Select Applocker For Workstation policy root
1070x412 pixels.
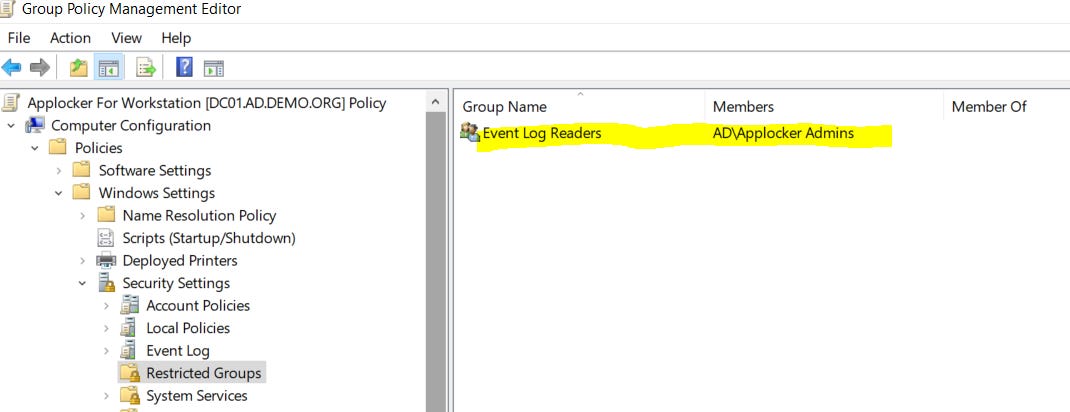tap(207, 103)
